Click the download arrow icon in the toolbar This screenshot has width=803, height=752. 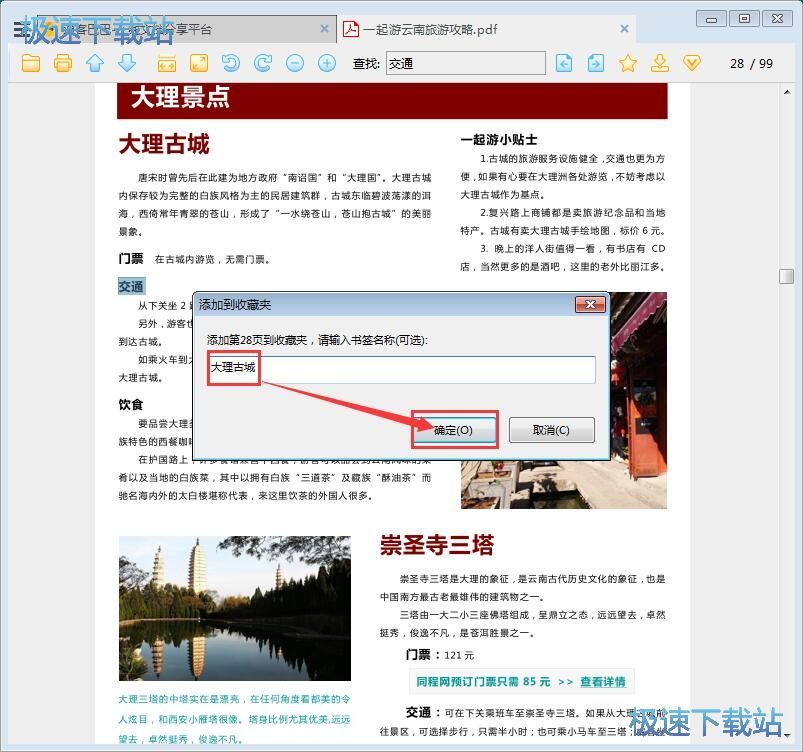click(x=660, y=63)
